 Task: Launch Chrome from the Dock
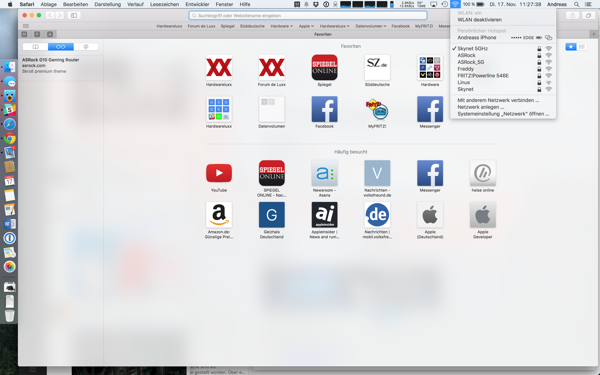click(x=10, y=138)
